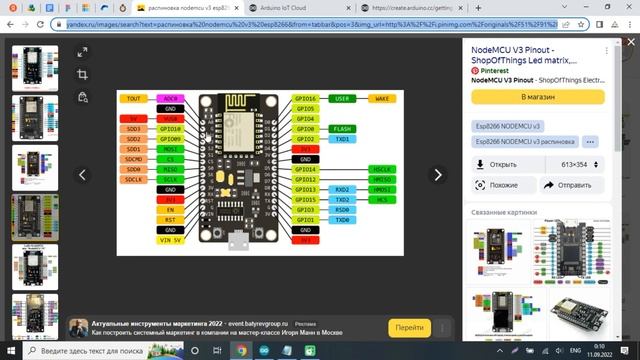Open Chrome from the taskbar
Viewport: 640px width, 360px height.
point(241,351)
